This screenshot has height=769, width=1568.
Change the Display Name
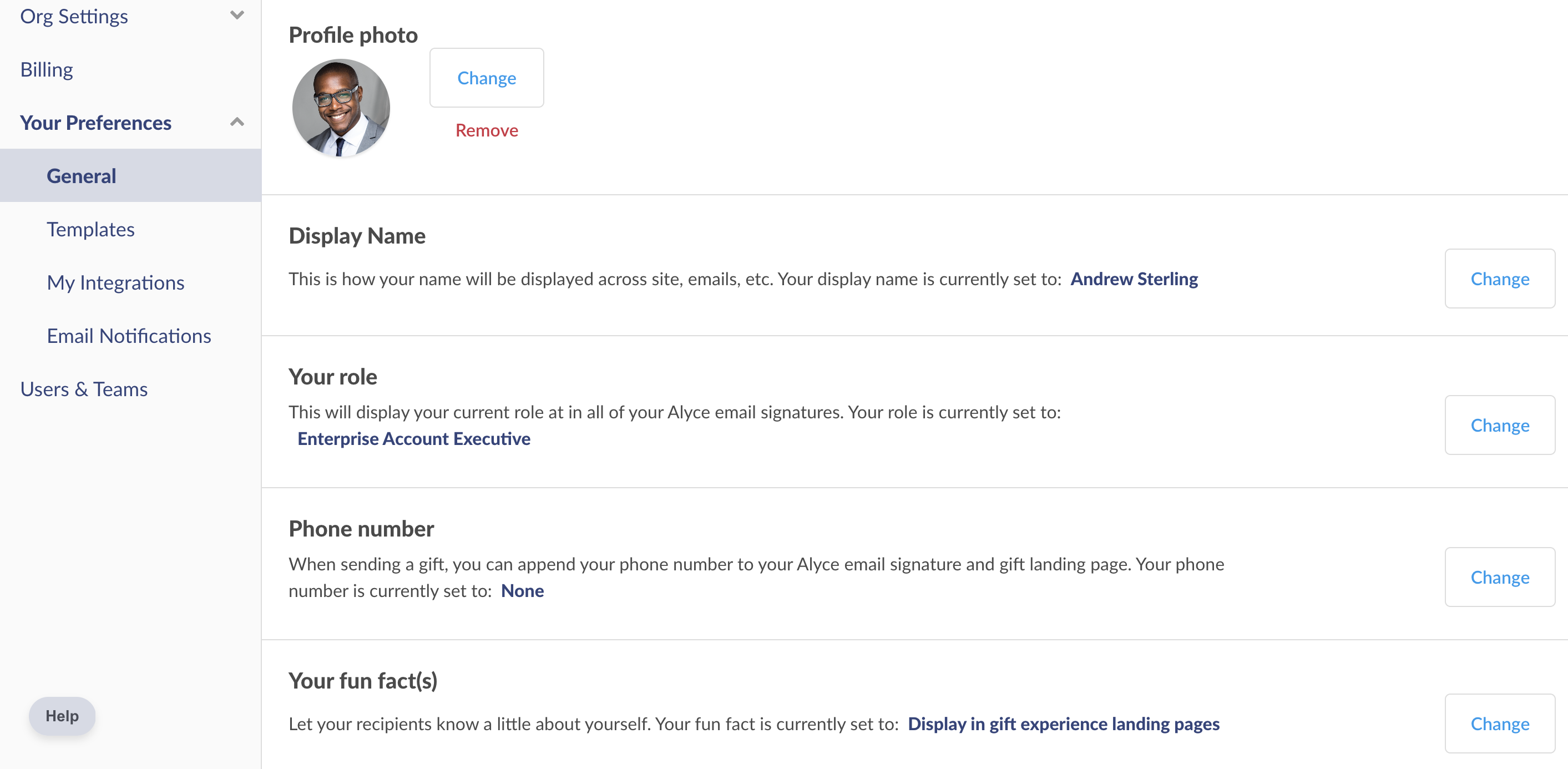point(1499,279)
